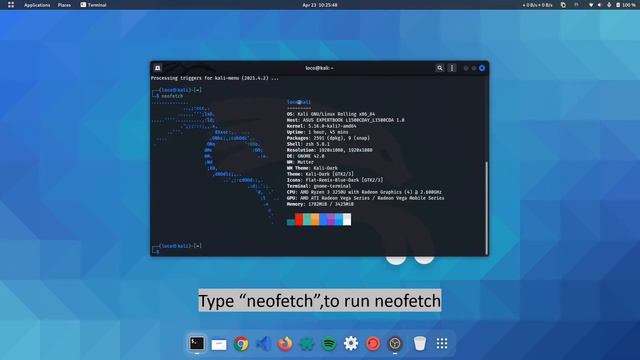Click the orange color block in neofetch palette
Image resolution: width=640 pixels, height=360 pixels.
click(315, 219)
